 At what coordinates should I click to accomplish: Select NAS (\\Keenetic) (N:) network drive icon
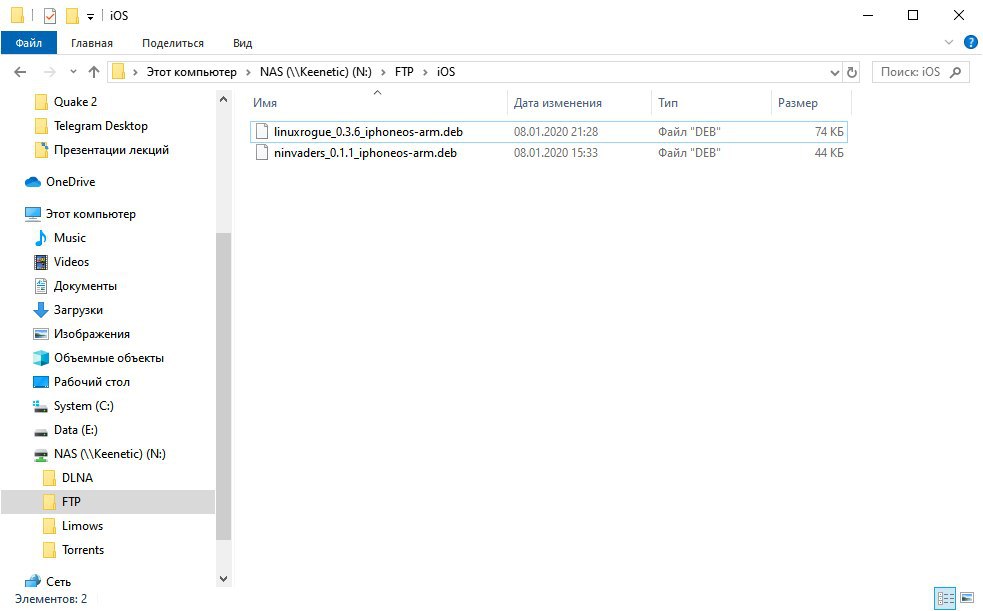(x=41, y=454)
